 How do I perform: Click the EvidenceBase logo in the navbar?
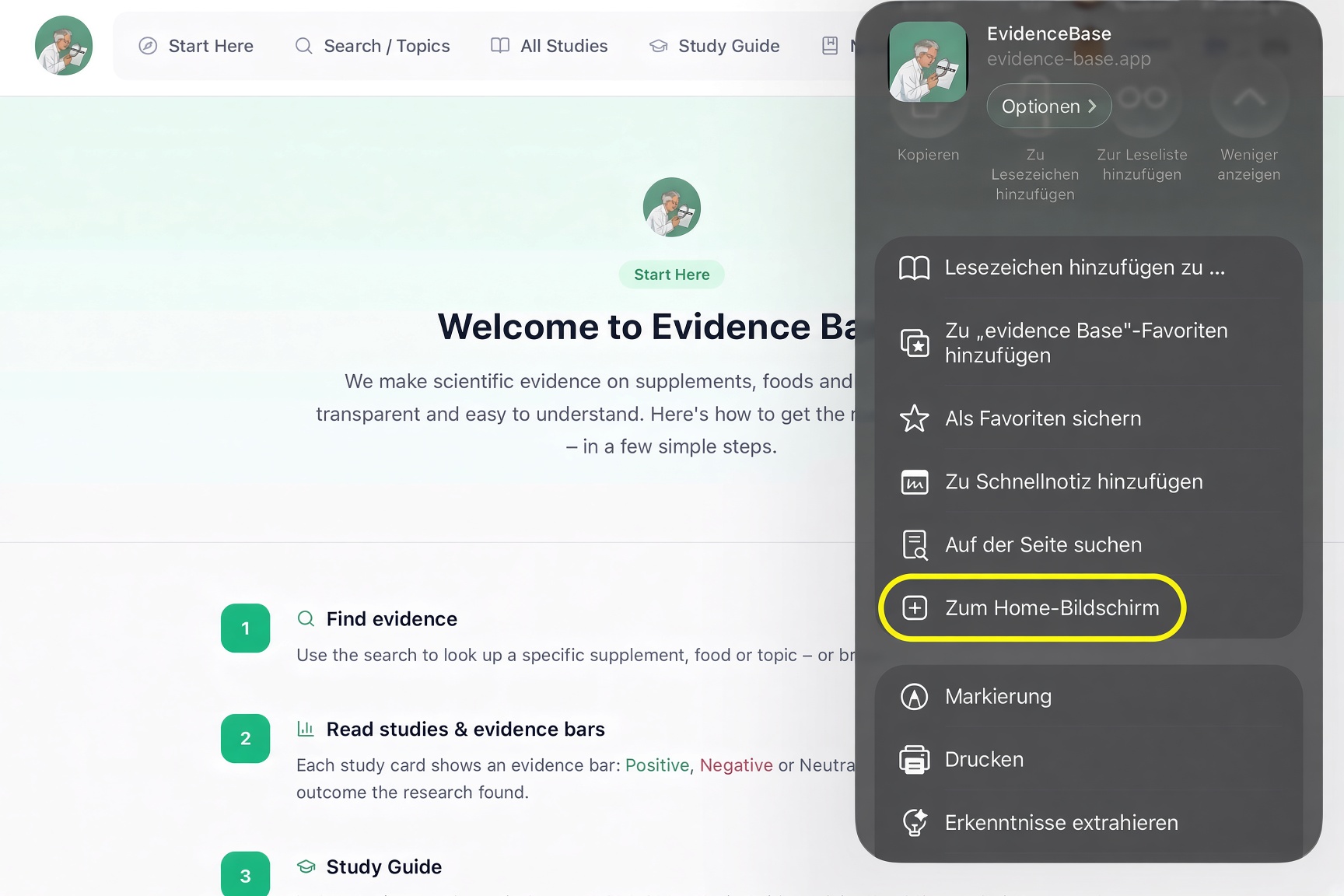(x=64, y=46)
